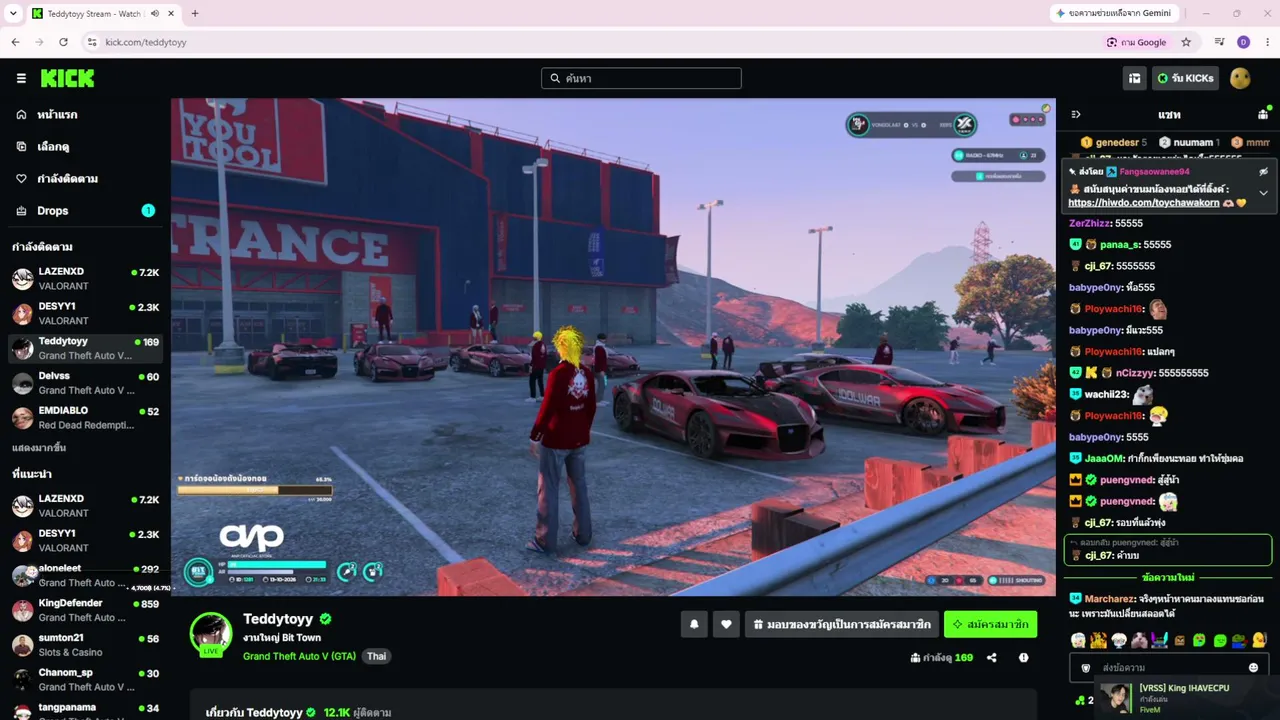Open the chat gifts icon with green dot
Image resolution: width=1280 pixels, height=720 pixels.
pyautogui.click(x=1261, y=114)
